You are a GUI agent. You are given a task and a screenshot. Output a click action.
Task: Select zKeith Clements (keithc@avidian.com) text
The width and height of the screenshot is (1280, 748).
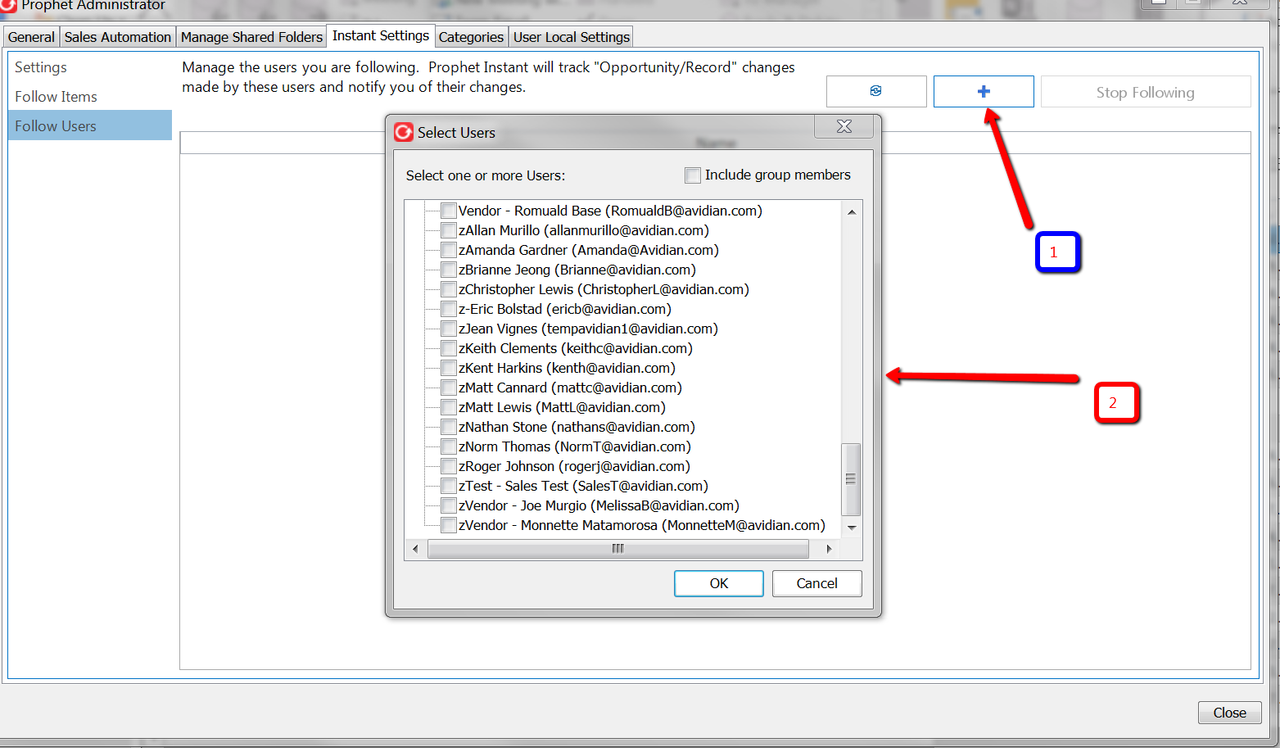(x=575, y=348)
